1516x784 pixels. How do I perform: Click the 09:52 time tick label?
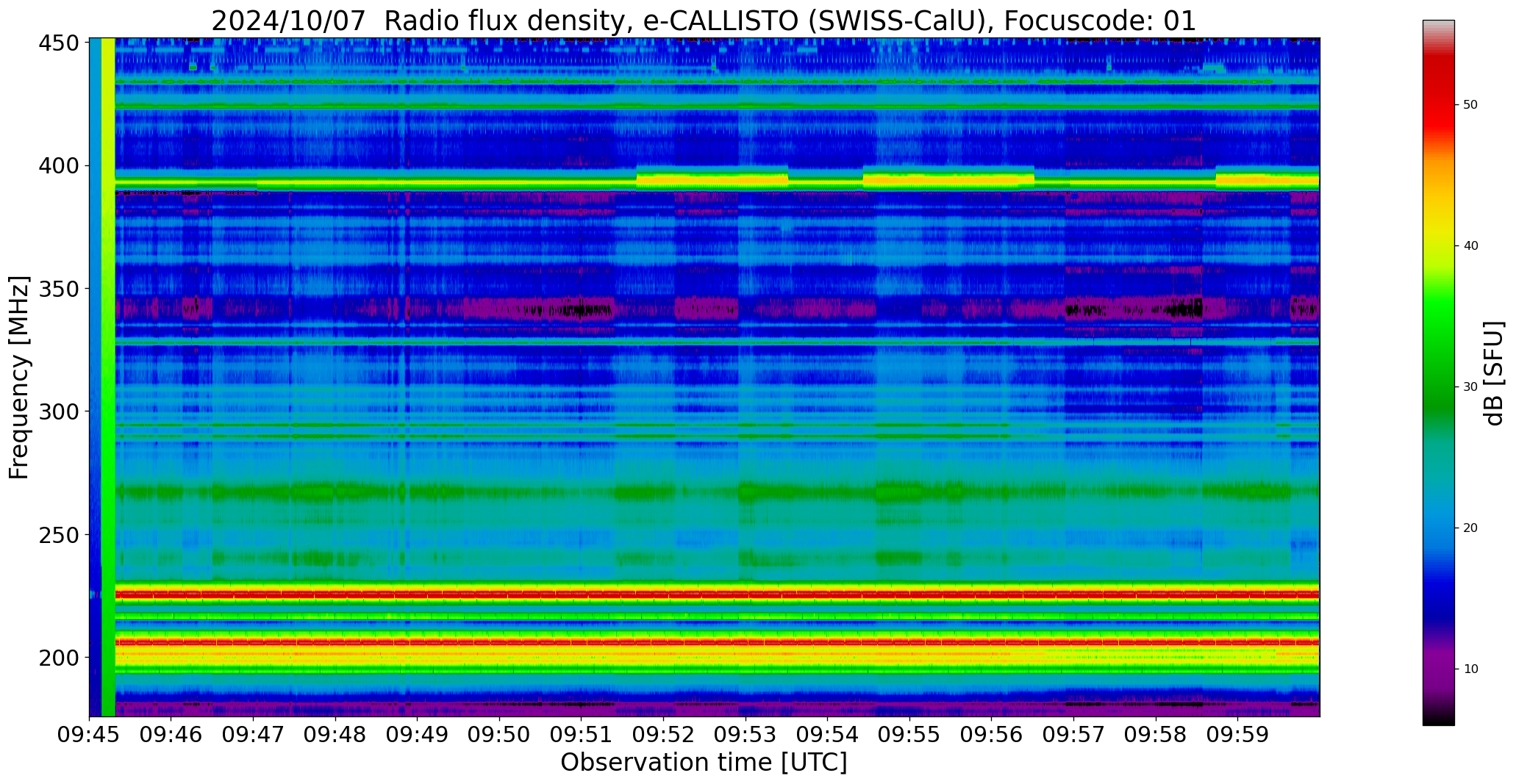click(x=663, y=734)
